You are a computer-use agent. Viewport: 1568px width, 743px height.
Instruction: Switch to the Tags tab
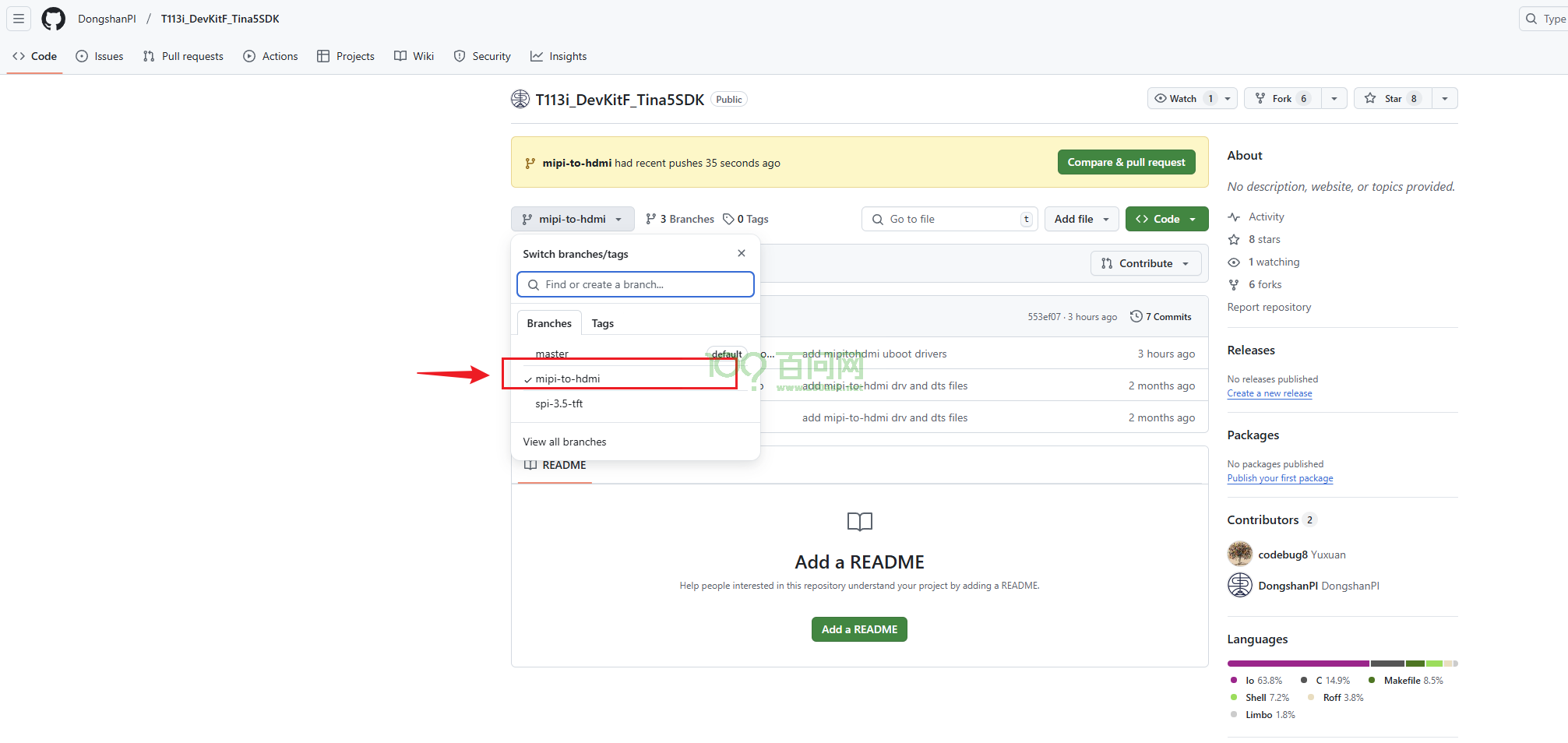pos(602,323)
